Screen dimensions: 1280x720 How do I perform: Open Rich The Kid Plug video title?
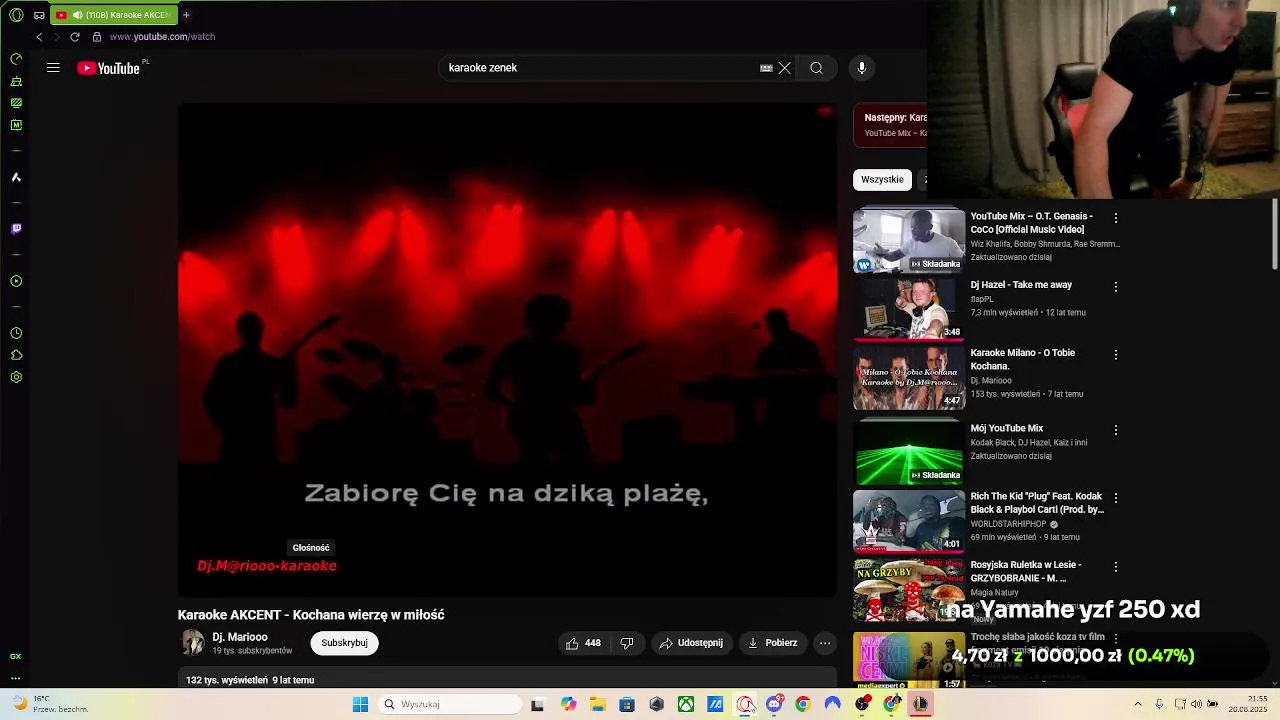[1037, 503]
